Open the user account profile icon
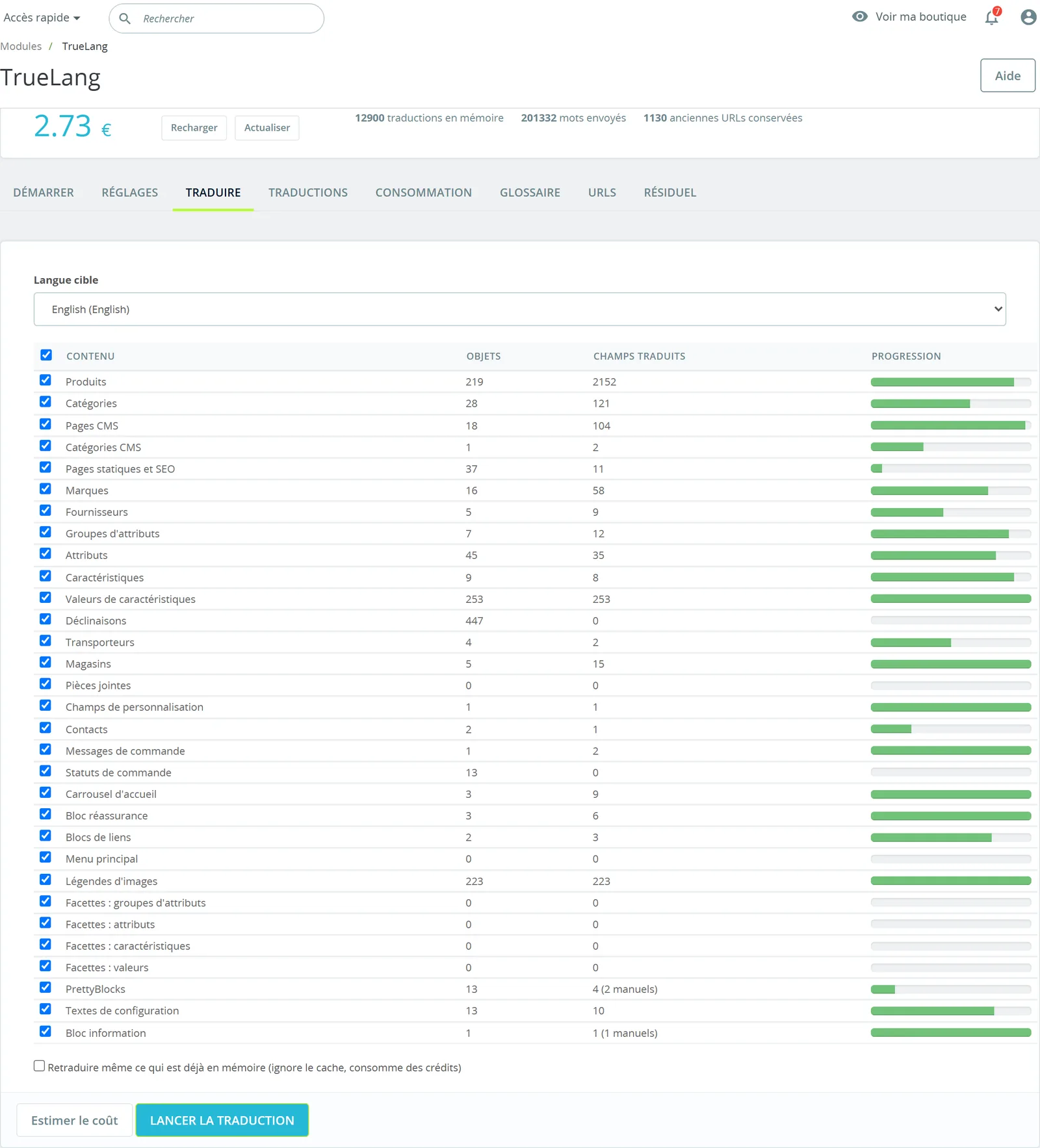The image size is (1040, 1148). tap(1028, 17)
